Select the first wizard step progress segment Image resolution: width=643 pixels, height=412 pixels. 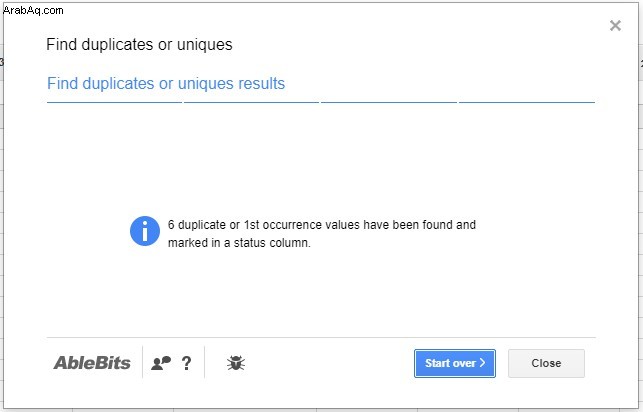pos(114,102)
